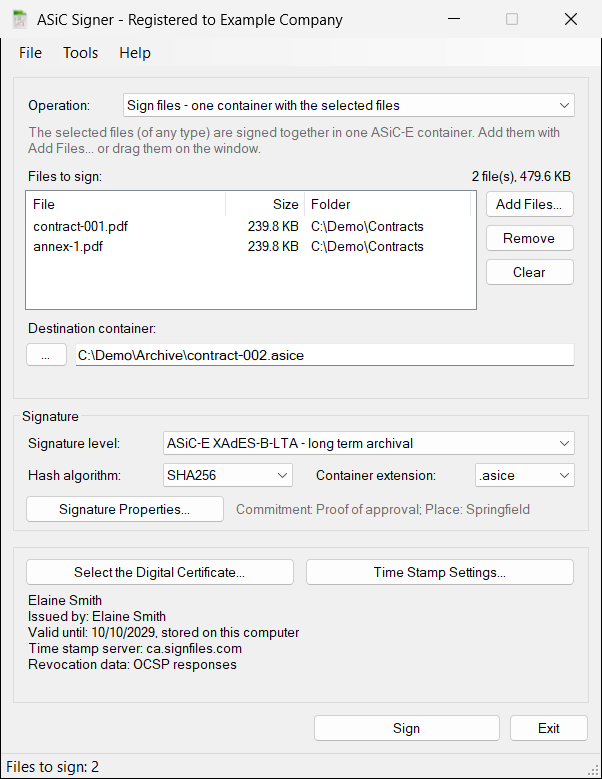
Task: Click the Destination container path field
Action: [x=325, y=355]
